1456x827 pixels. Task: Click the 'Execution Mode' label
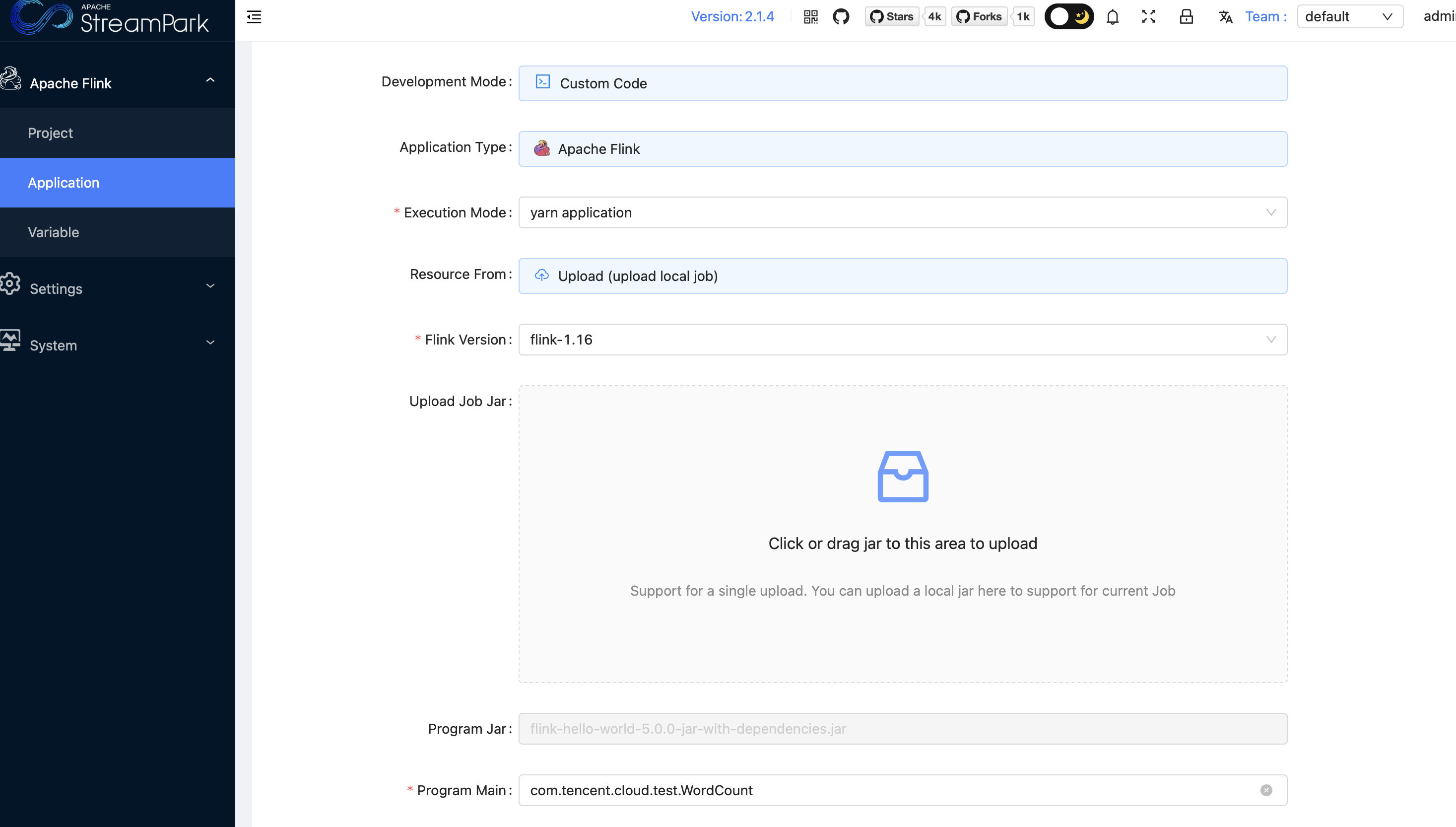[454, 212]
